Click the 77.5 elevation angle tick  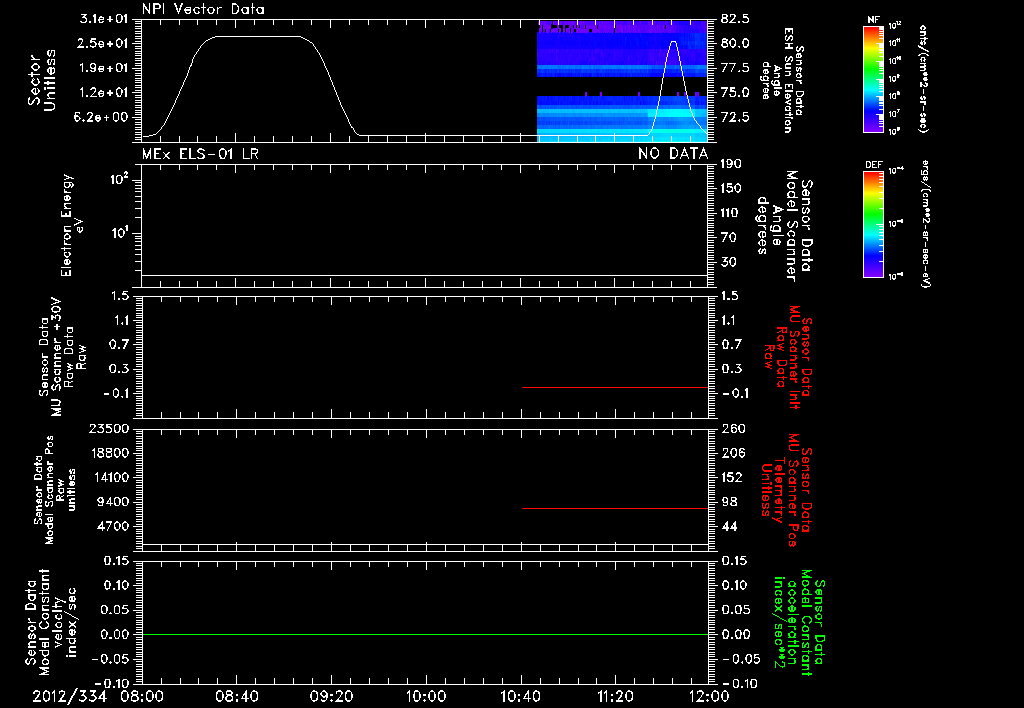735,68
